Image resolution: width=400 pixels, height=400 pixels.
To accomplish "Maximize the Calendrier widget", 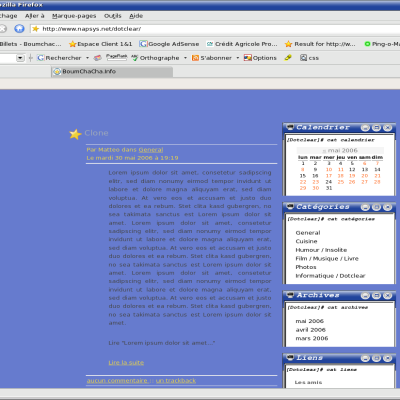I will click(376, 128).
